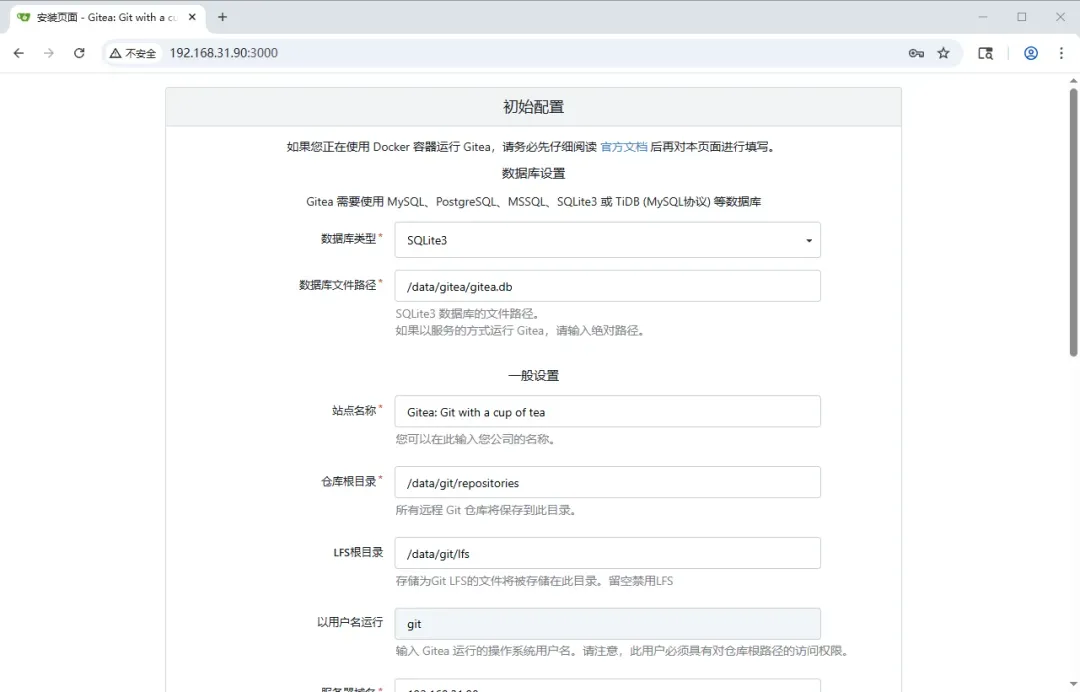Click the 一般设置 section title
The image size is (1080, 692).
point(533,376)
